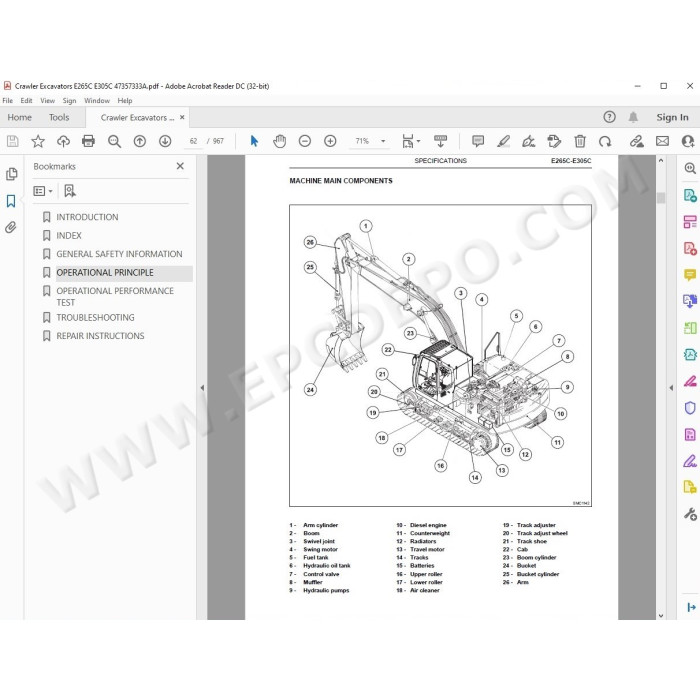The width and height of the screenshot is (700, 700).
Task: Open the REPAIR INSTRUCTIONS bookmark
Action: coord(100,336)
